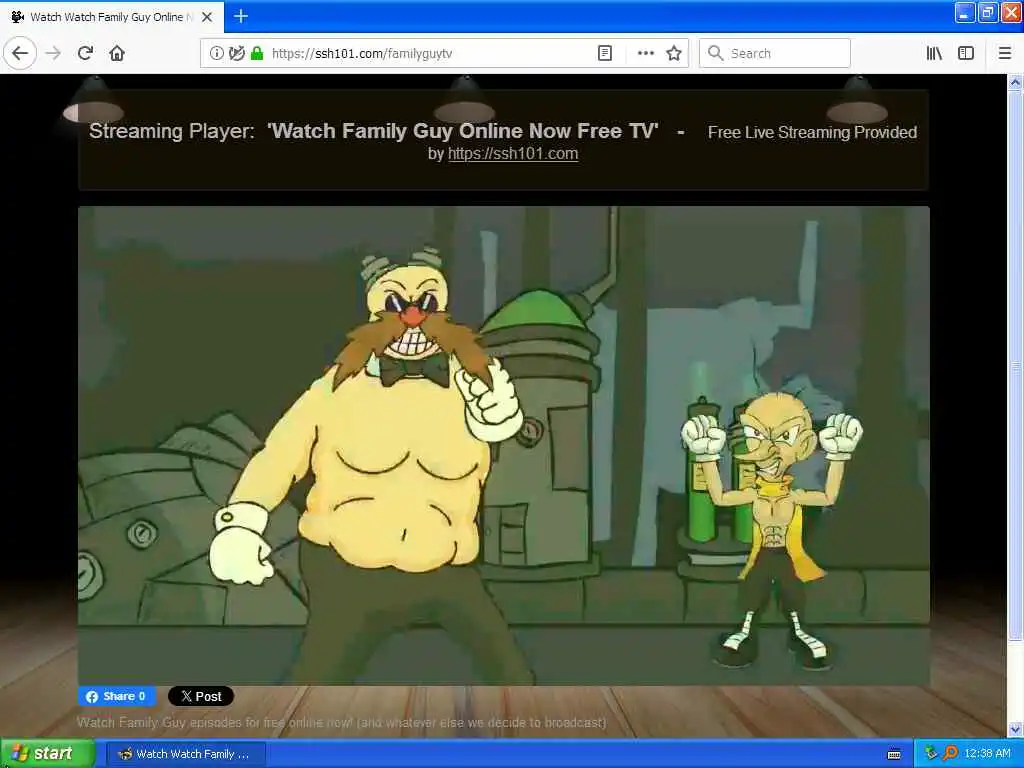Click the green secure connection padlock
Screen dimensions: 1024x768
[x=257, y=54]
